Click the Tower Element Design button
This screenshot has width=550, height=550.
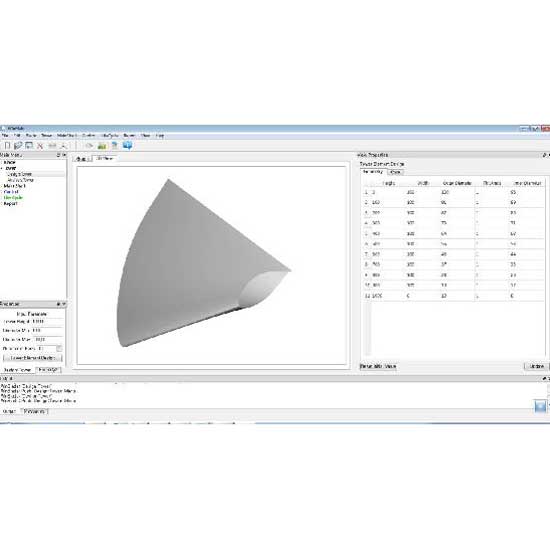[33, 358]
